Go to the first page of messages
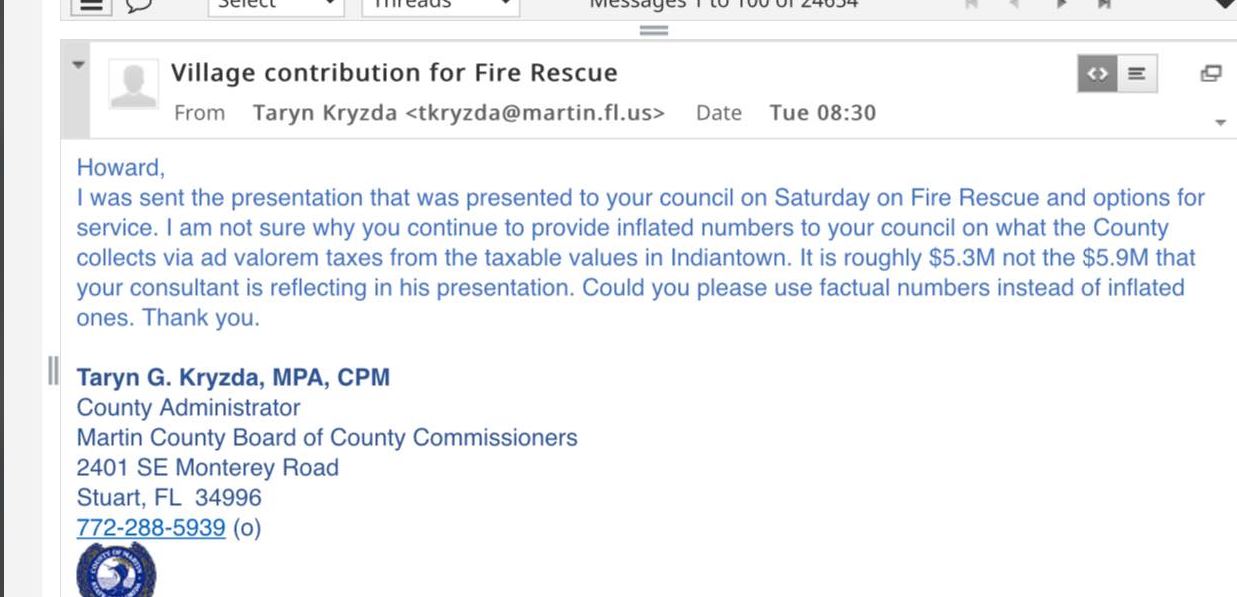This screenshot has width=1237, height=597. tap(969, 4)
